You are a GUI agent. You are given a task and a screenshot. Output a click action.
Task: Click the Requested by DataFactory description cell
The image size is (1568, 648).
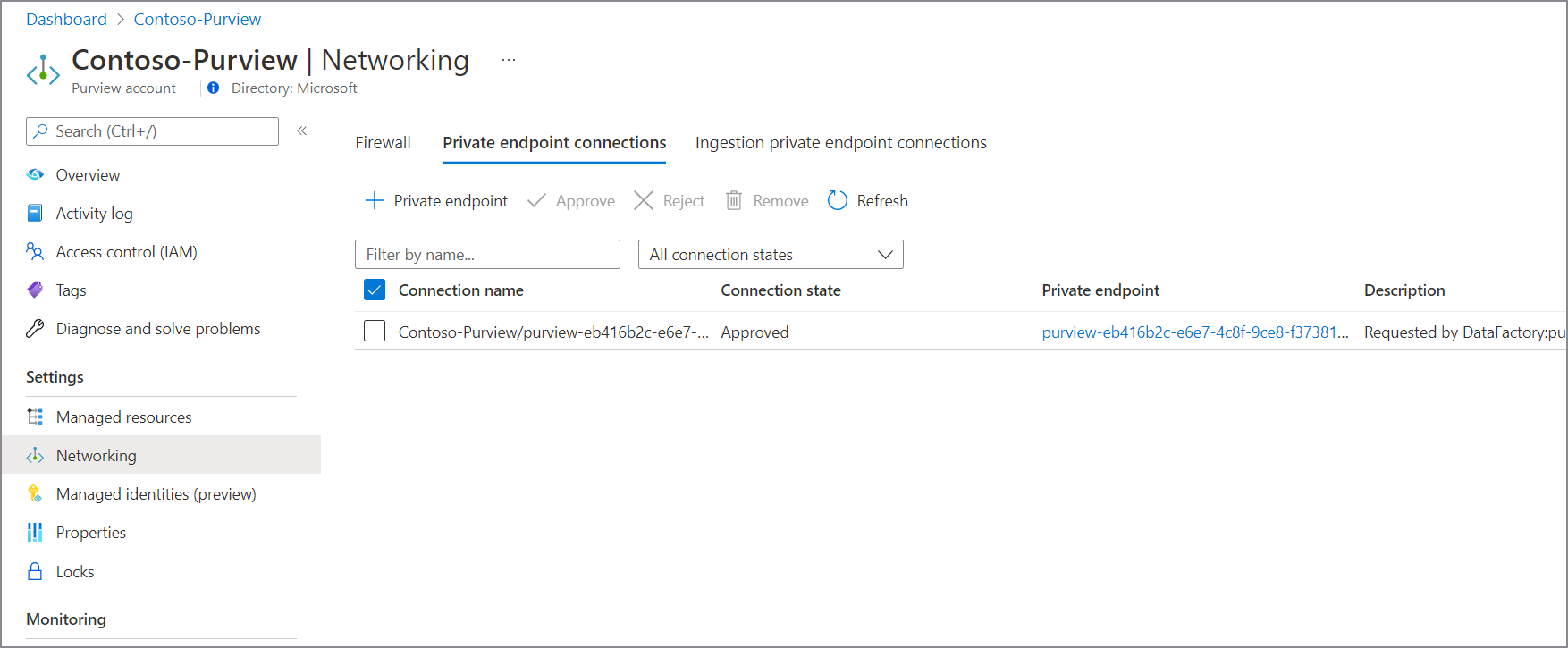click(1464, 332)
